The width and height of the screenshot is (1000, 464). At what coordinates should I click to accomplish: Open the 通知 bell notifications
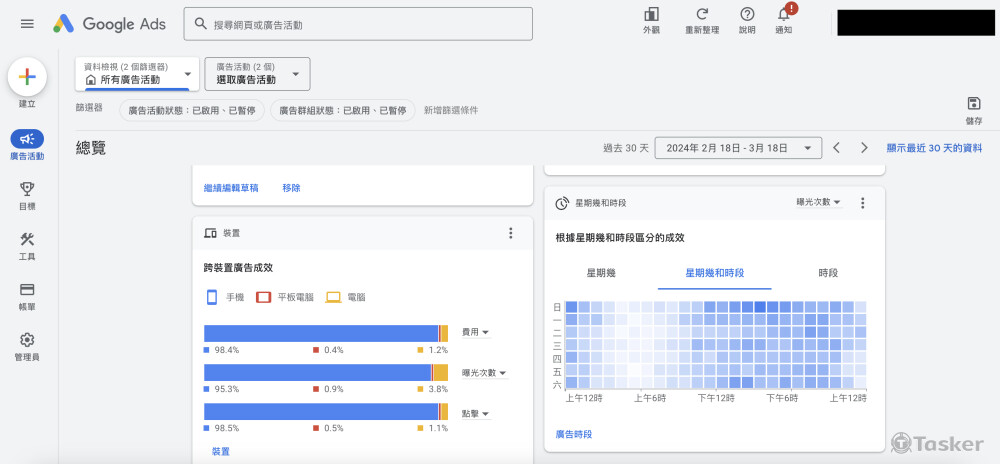click(784, 14)
